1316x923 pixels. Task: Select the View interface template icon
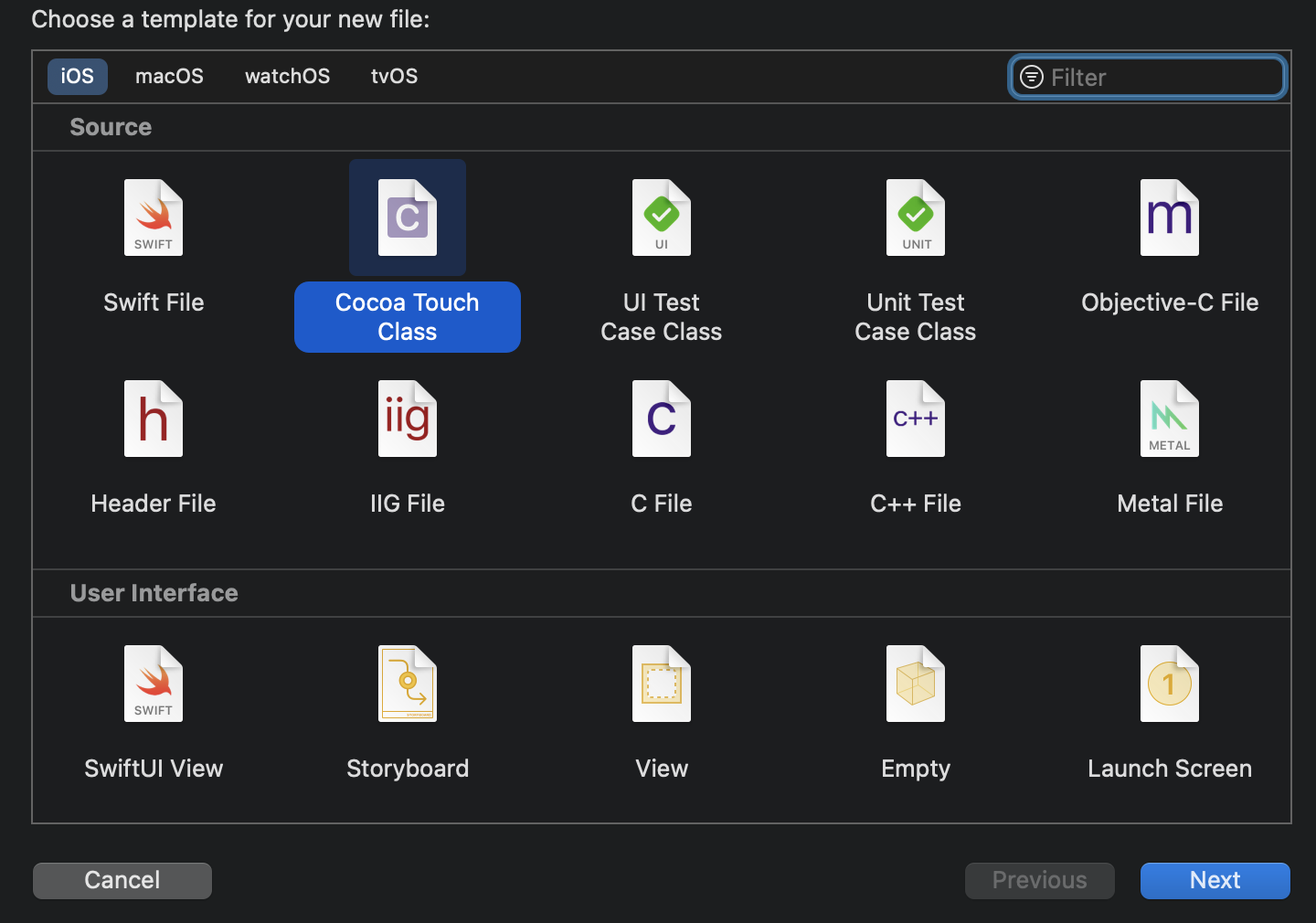click(662, 684)
